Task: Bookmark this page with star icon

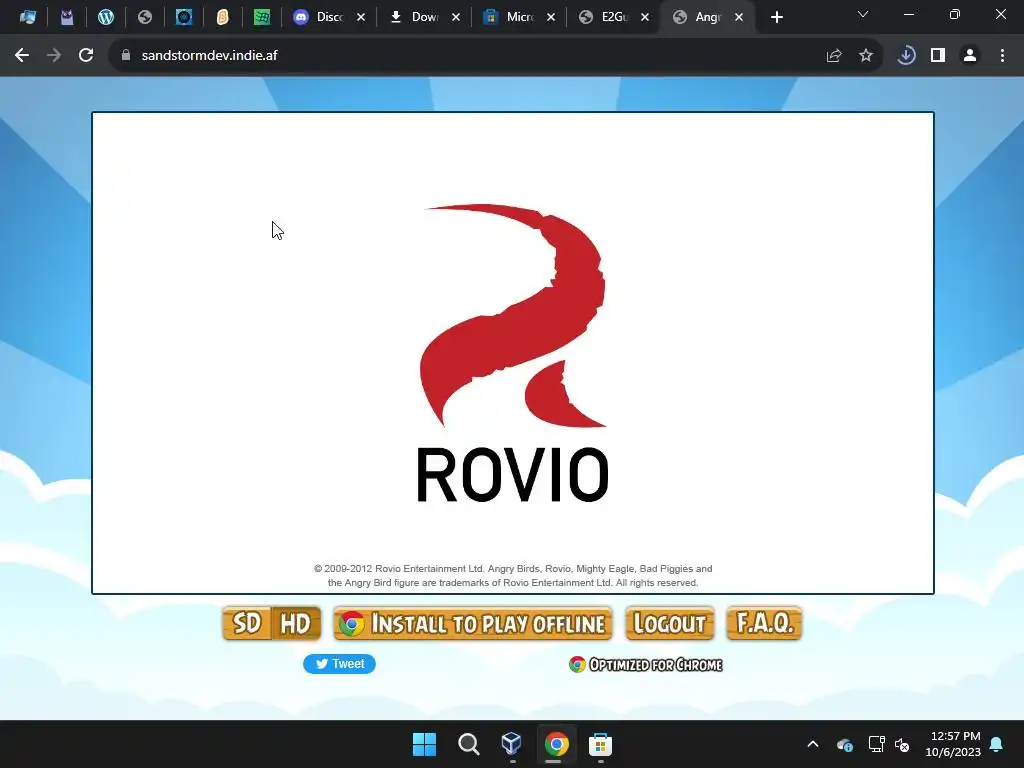Action: (866, 56)
